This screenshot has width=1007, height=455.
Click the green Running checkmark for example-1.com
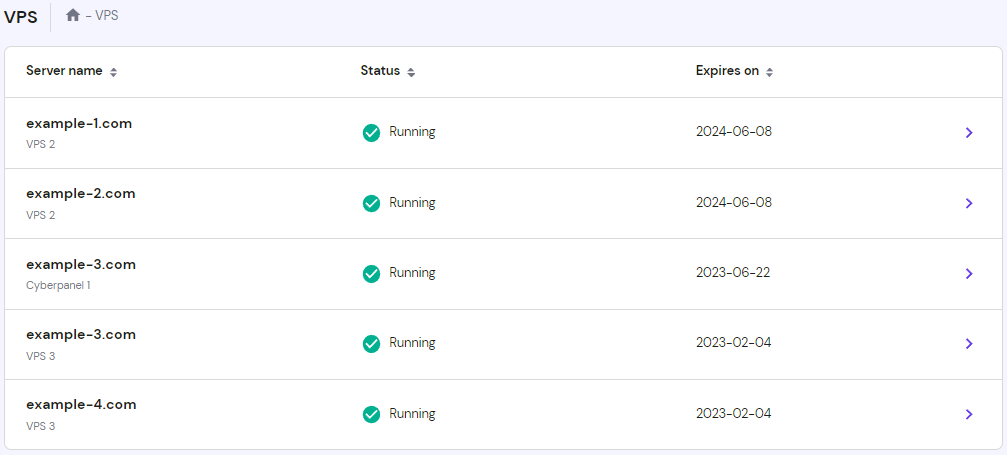(x=371, y=133)
